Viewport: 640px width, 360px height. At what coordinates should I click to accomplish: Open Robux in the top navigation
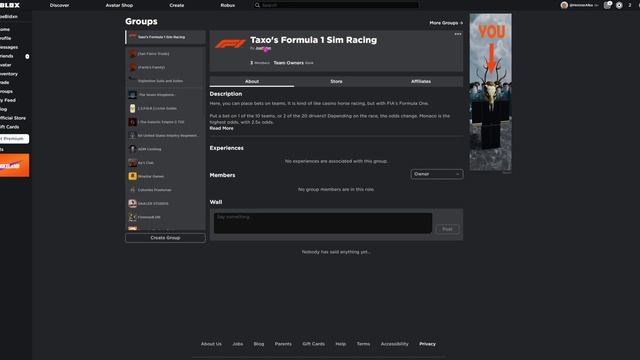coord(228,5)
